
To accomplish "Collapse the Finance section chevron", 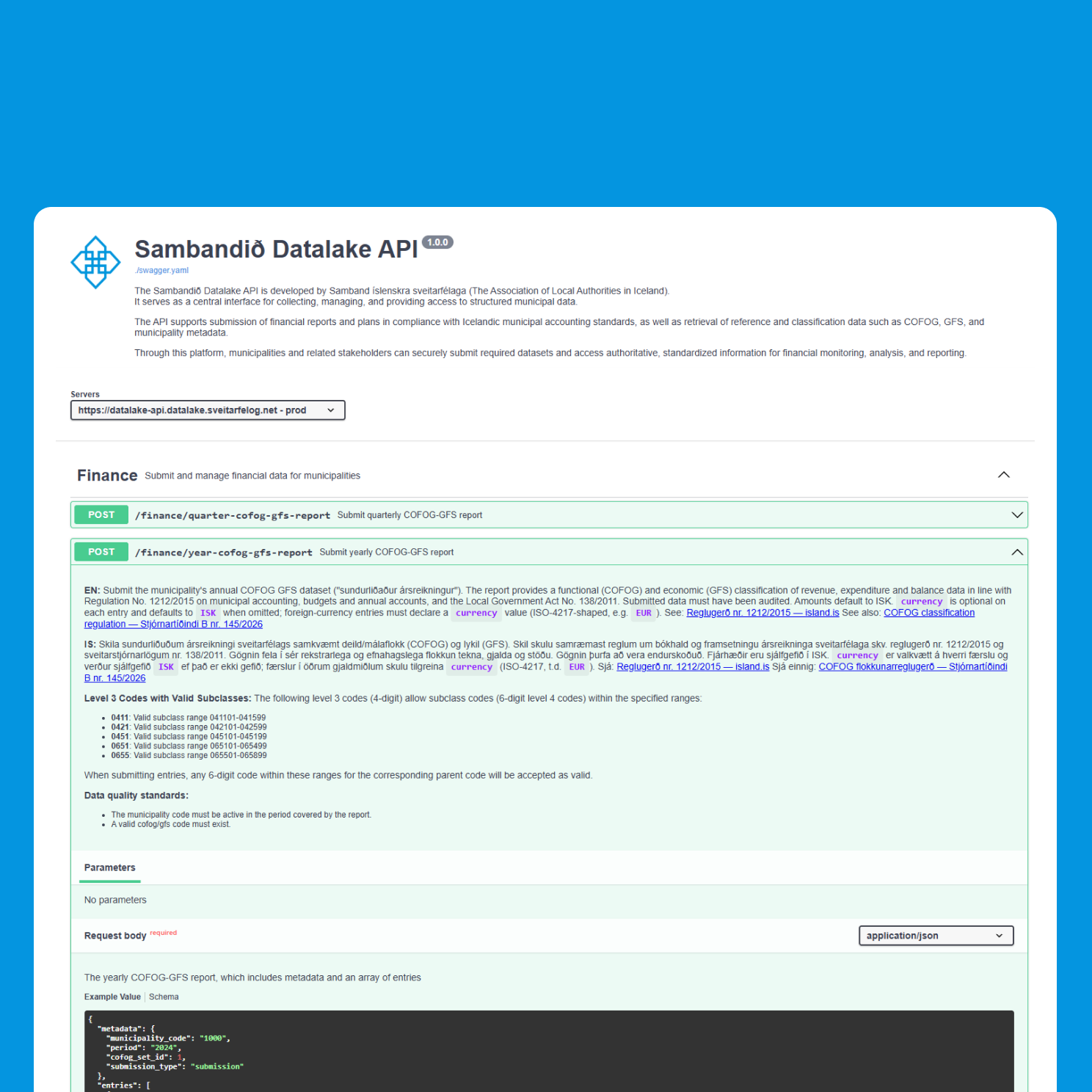I will tap(1004, 475).
